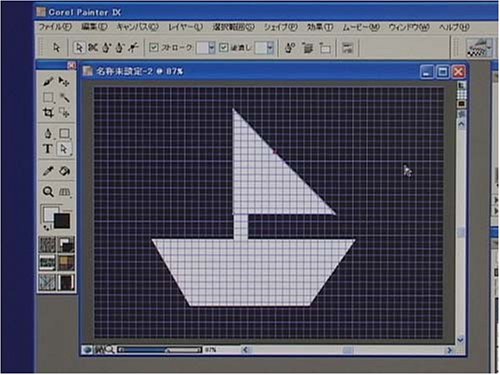Click the horizontal scrollbar left arrow
The width and height of the screenshot is (500, 375).
click(x=246, y=350)
